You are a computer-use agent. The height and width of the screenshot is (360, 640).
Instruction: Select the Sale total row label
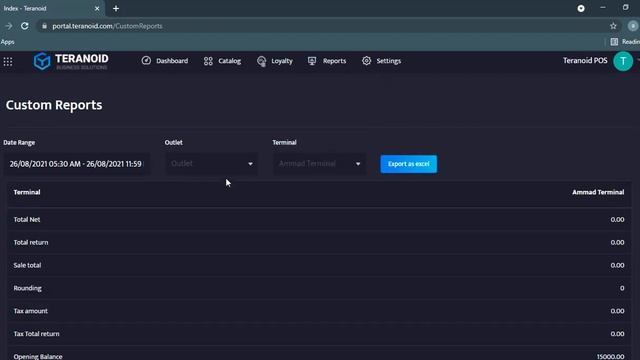(x=27, y=265)
